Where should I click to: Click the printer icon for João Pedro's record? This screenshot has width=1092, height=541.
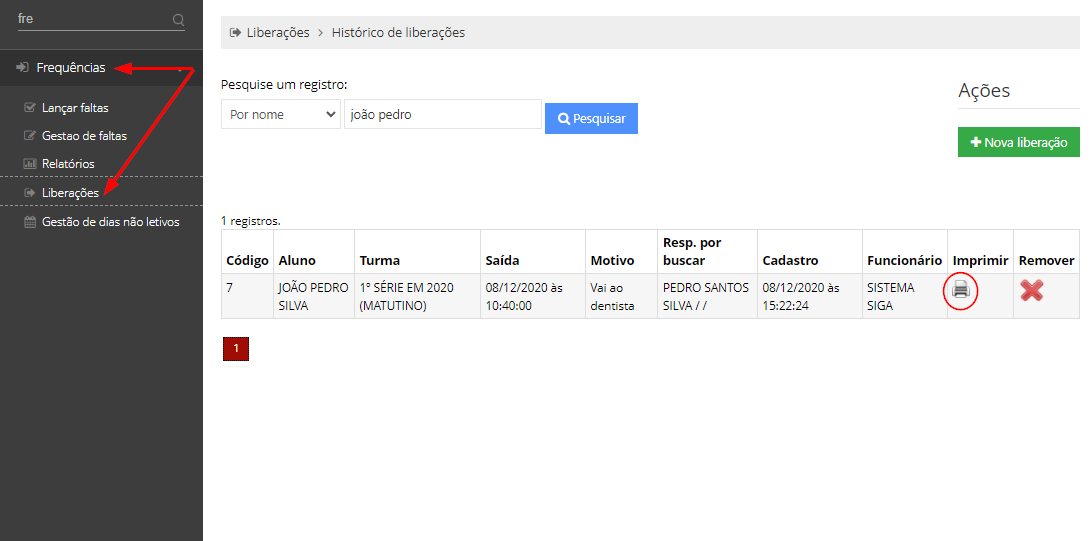click(960, 291)
